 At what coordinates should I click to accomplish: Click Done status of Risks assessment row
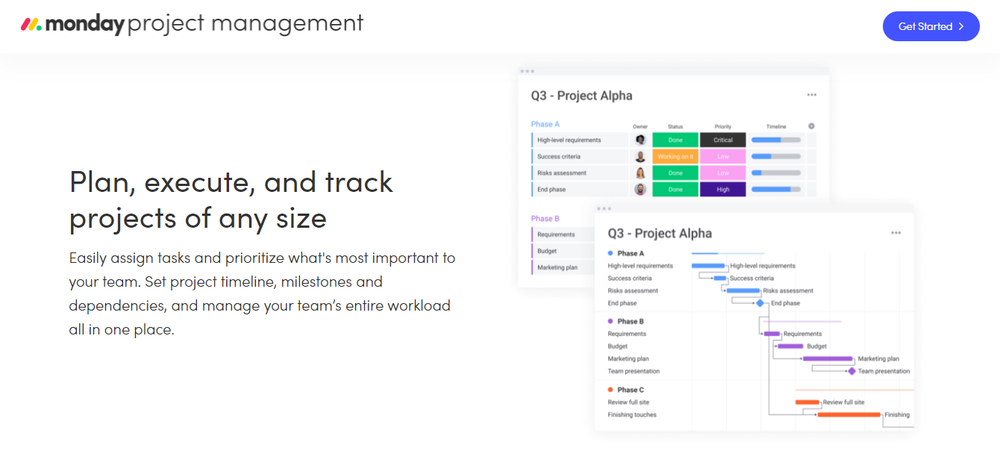click(x=675, y=173)
